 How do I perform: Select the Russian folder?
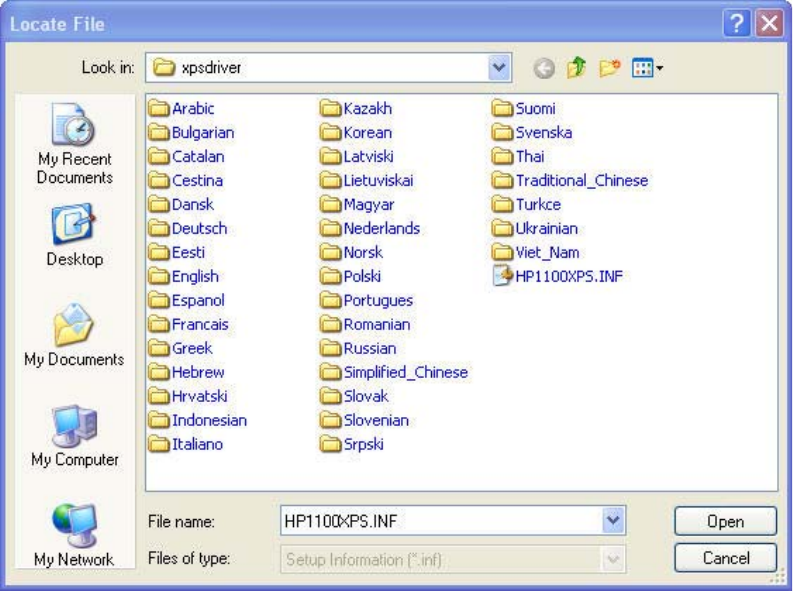point(358,348)
